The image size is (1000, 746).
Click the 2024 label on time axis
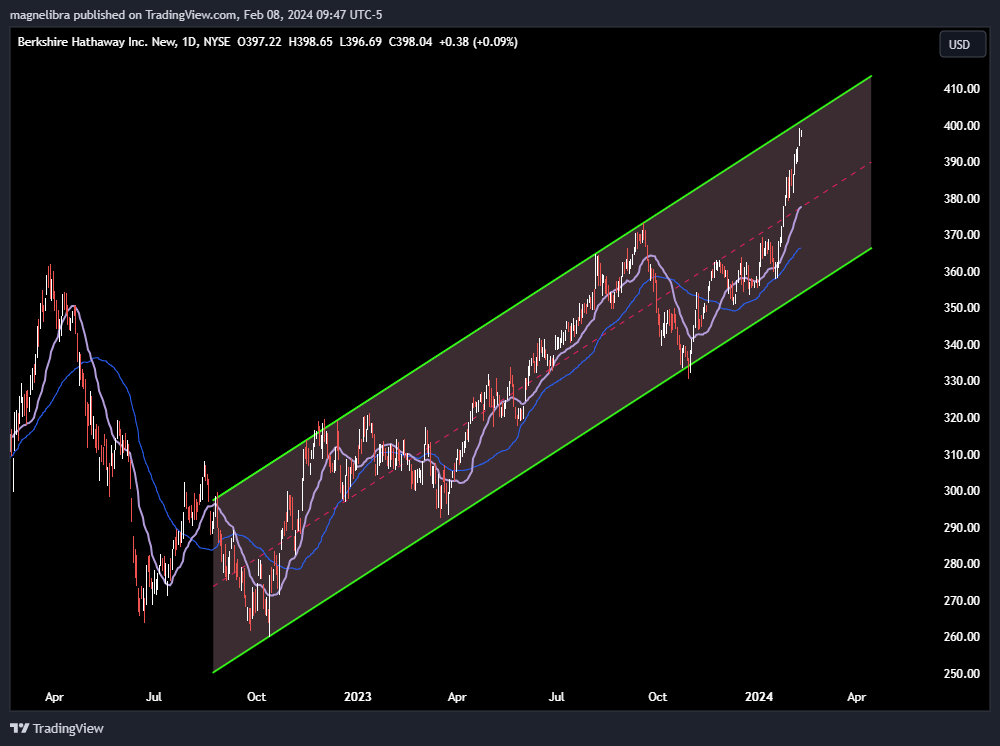[759, 697]
